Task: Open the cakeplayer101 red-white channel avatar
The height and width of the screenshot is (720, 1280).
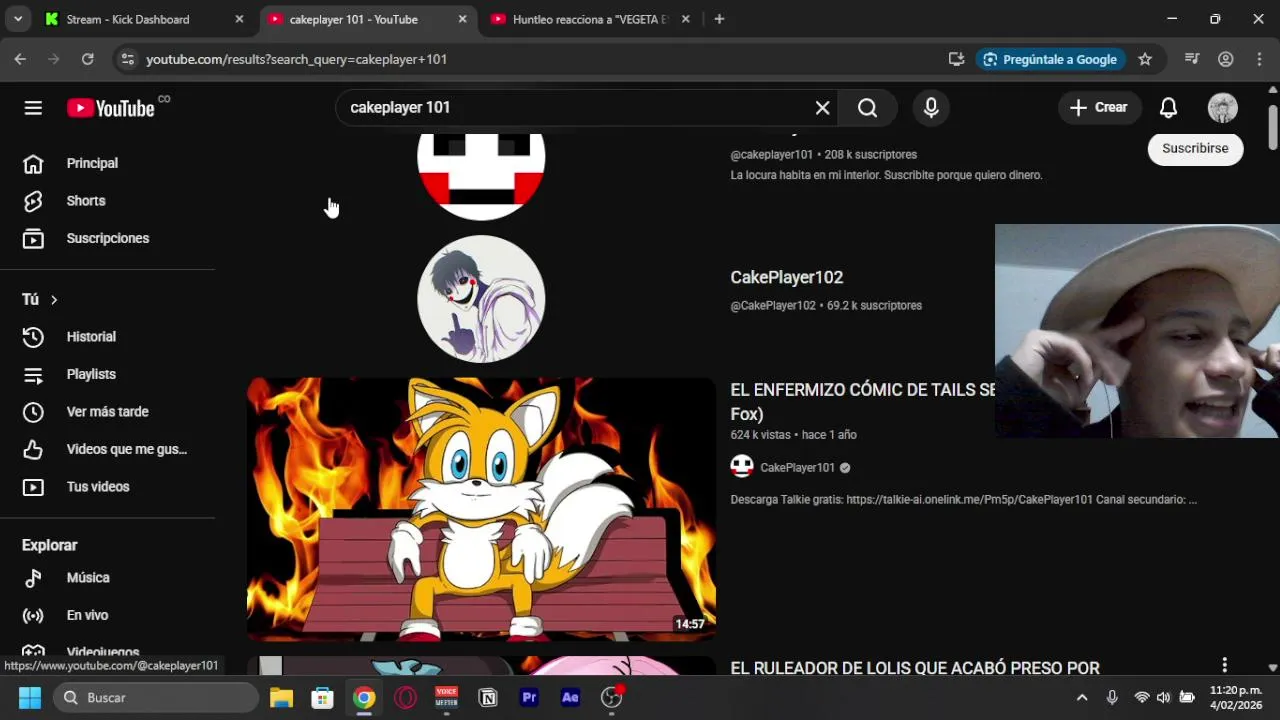Action: (481, 177)
